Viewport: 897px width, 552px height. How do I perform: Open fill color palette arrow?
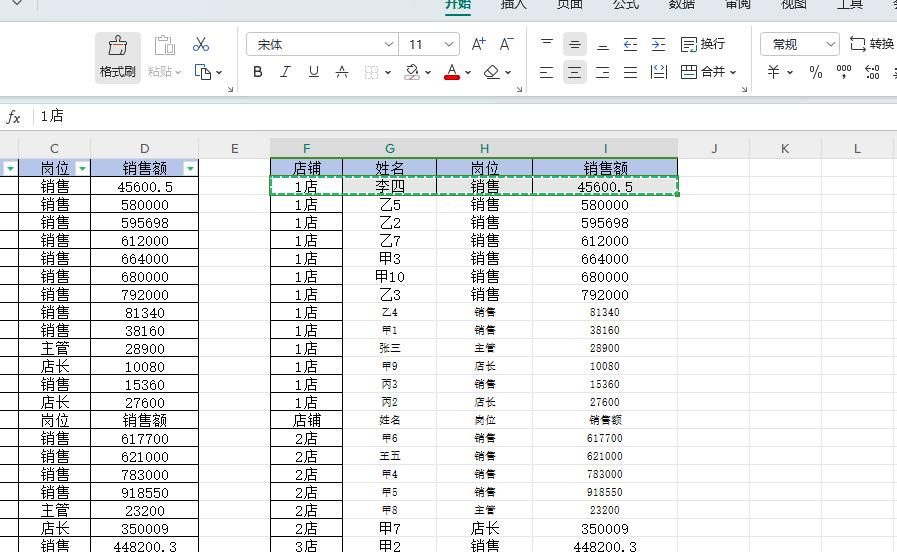click(x=427, y=73)
